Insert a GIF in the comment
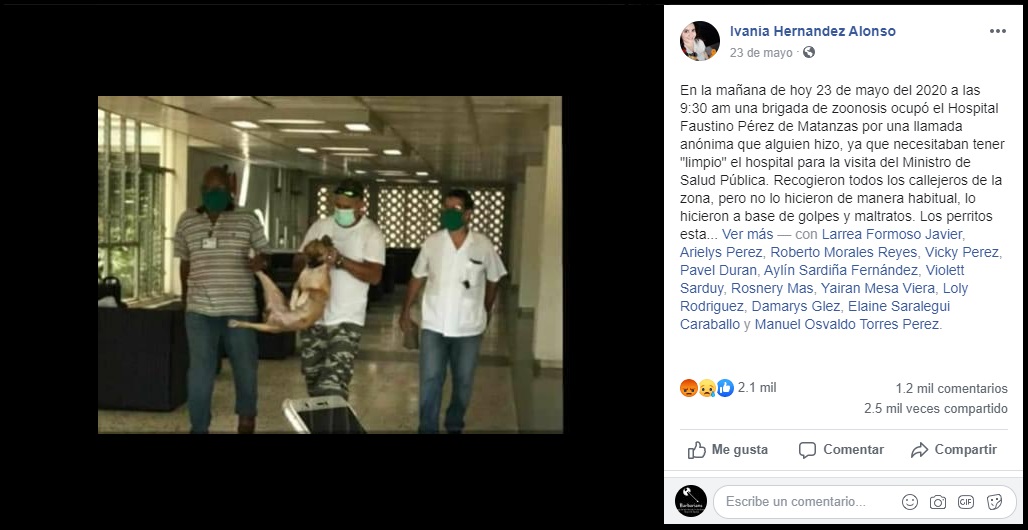The height and width of the screenshot is (530, 1028). (x=965, y=502)
